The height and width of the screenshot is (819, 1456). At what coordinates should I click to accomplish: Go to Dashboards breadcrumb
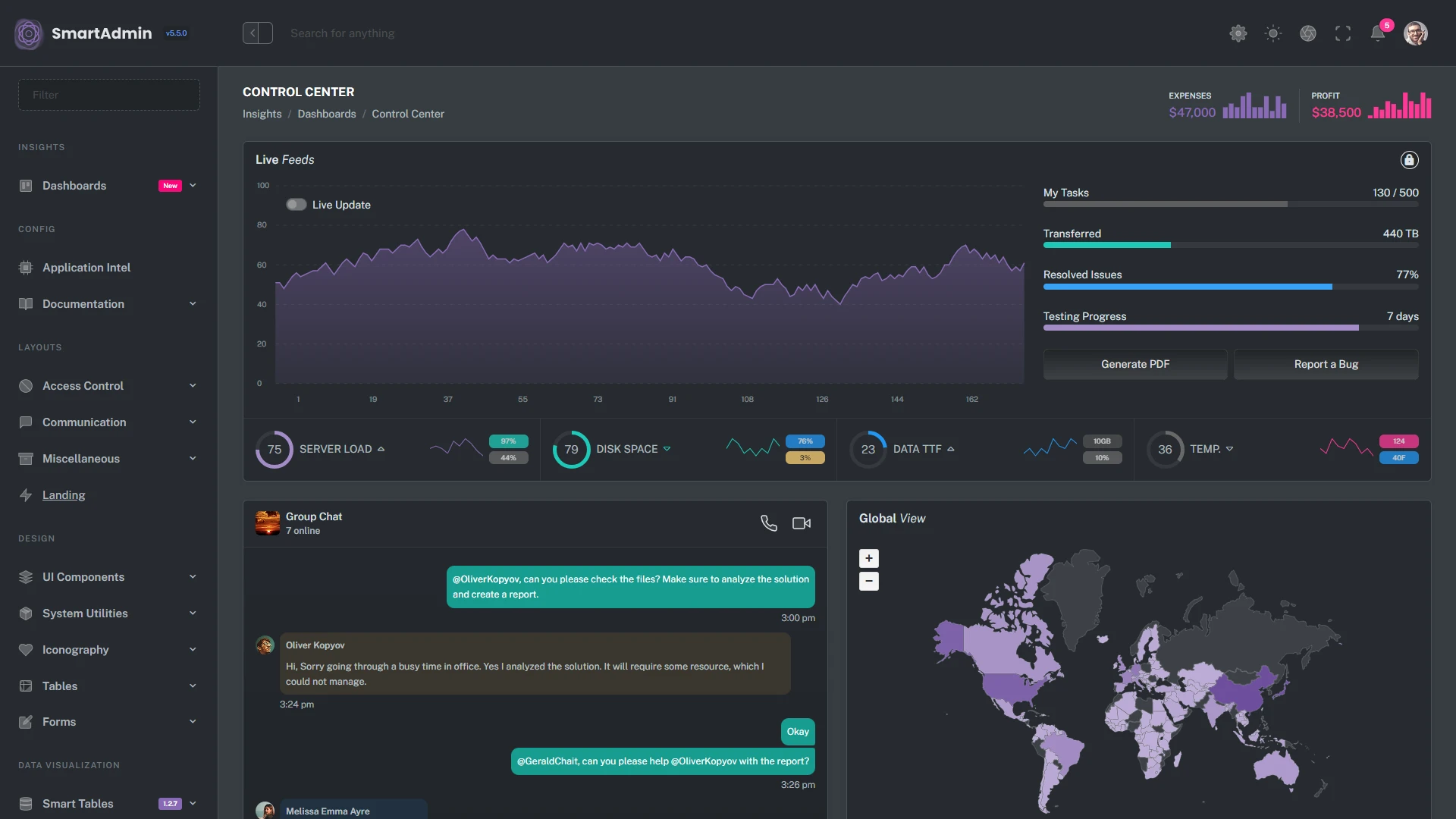(327, 114)
